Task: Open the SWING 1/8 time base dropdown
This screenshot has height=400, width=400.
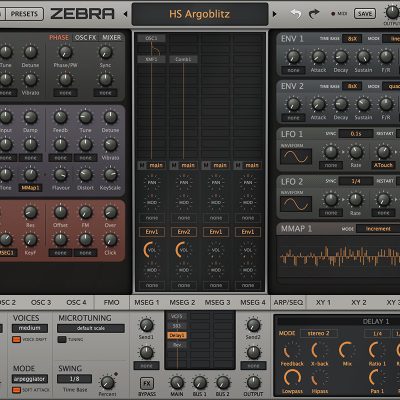Action: click(74, 379)
